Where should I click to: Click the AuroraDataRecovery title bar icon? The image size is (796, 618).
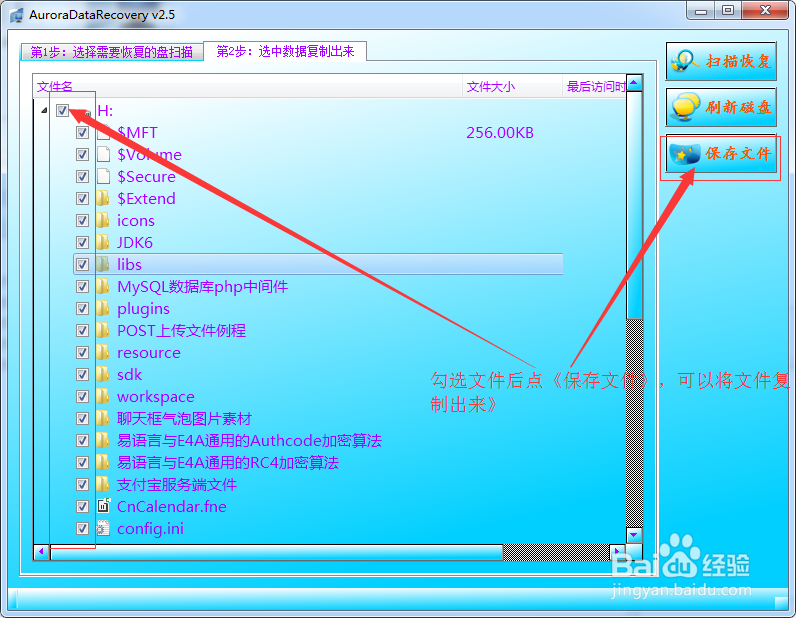click(16, 15)
